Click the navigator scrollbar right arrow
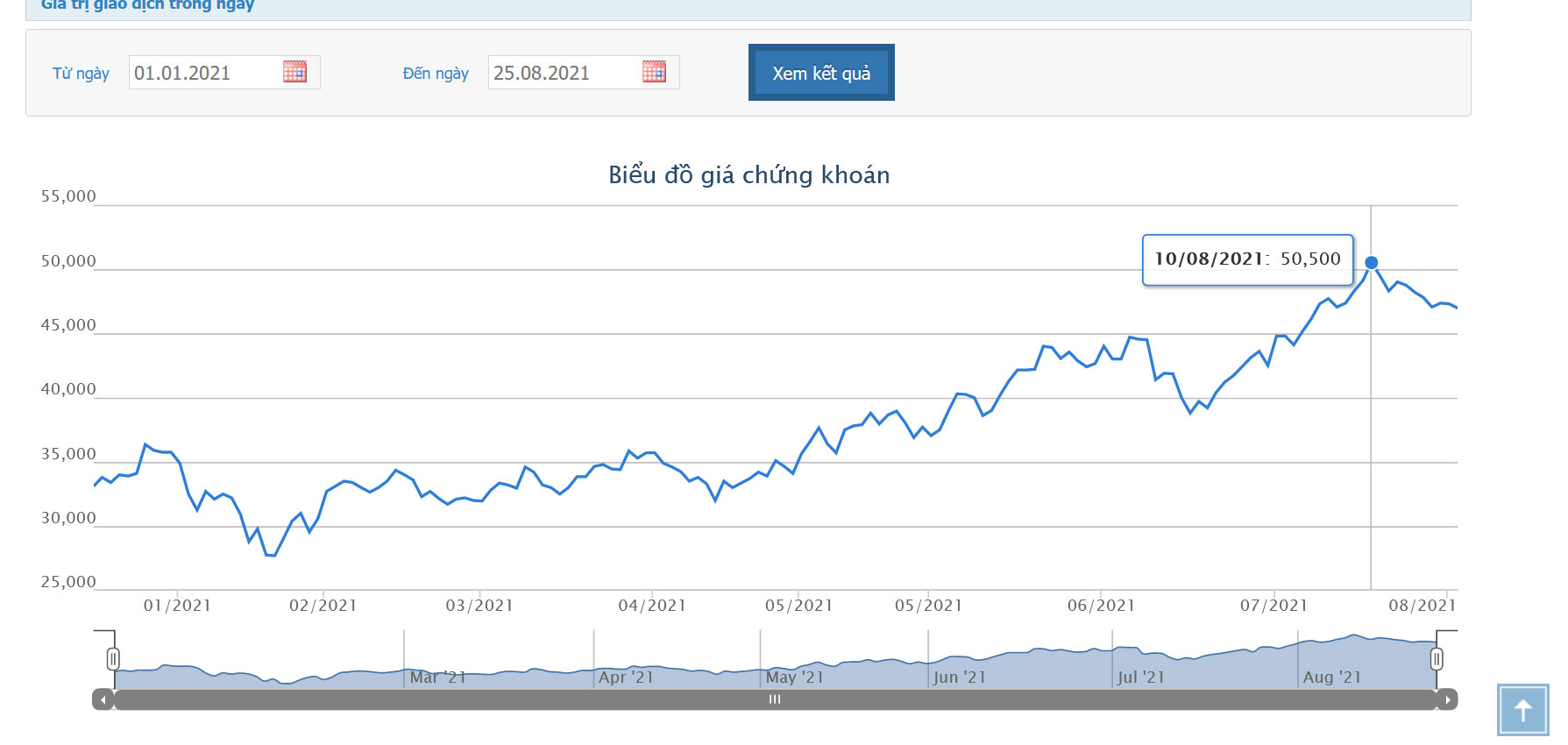The image size is (1568, 745). [1447, 699]
